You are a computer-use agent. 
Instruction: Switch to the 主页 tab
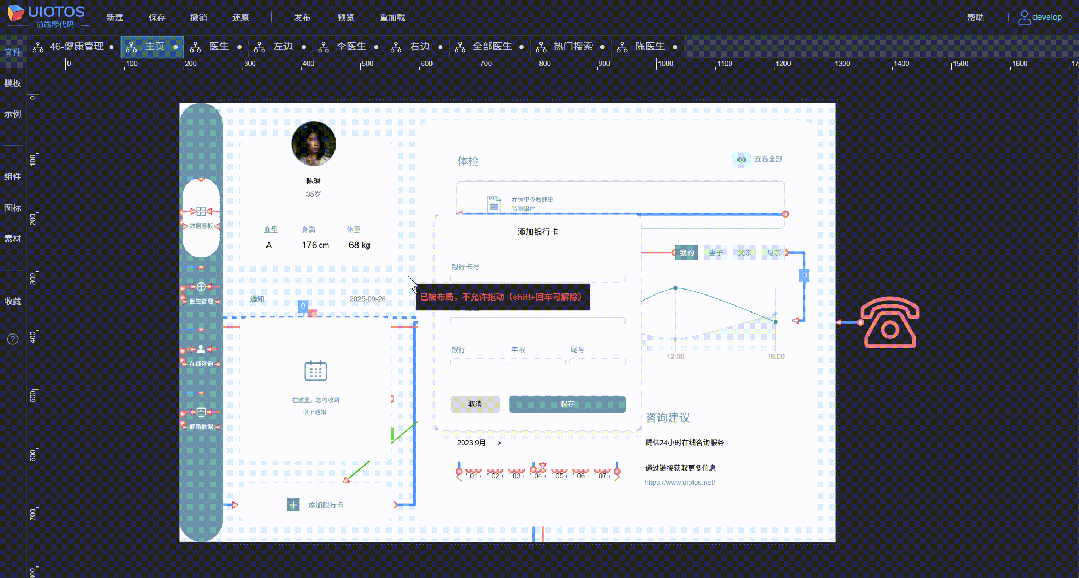tap(153, 47)
